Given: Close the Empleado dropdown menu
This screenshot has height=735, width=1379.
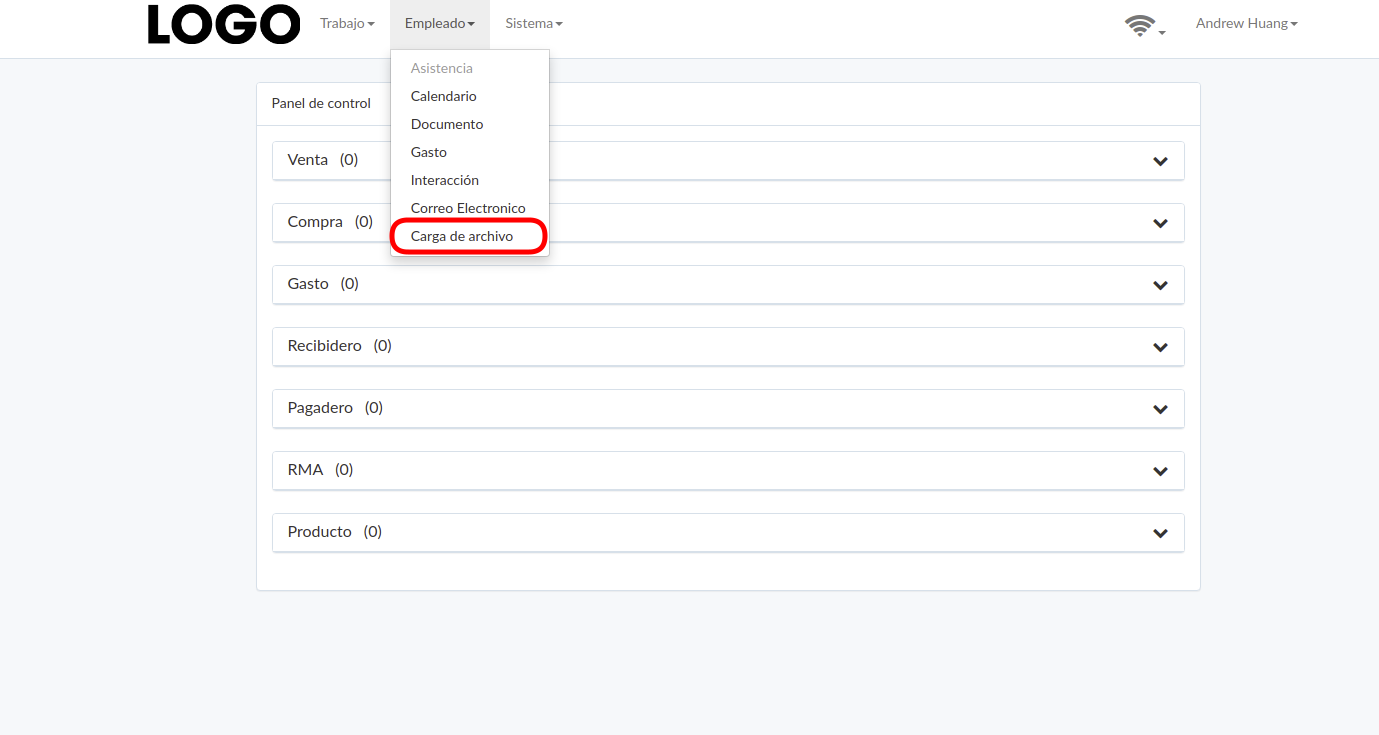Looking at the screenshot, I should point(440,23).
